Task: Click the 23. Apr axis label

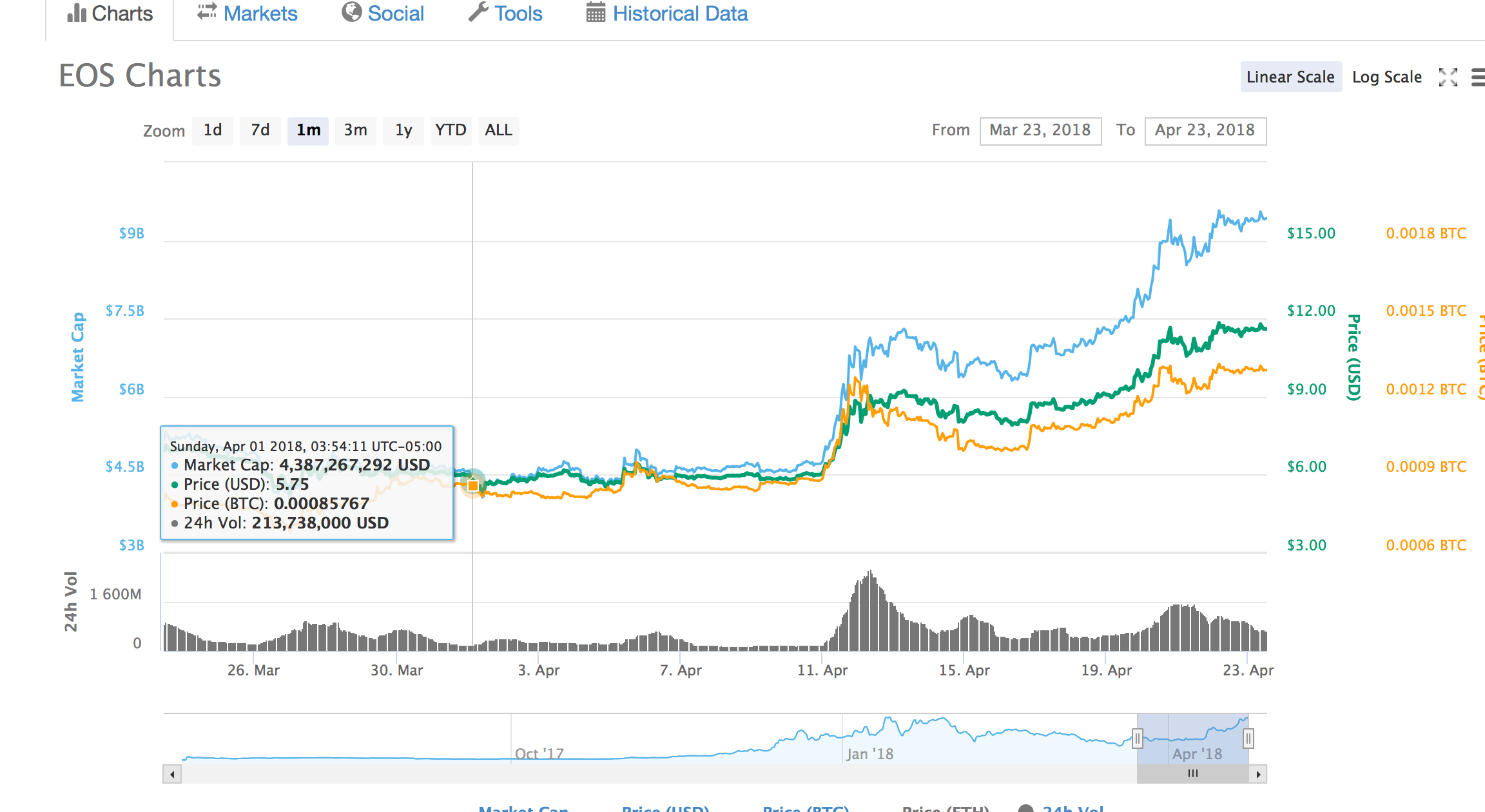Action: tap(1248, 670)
